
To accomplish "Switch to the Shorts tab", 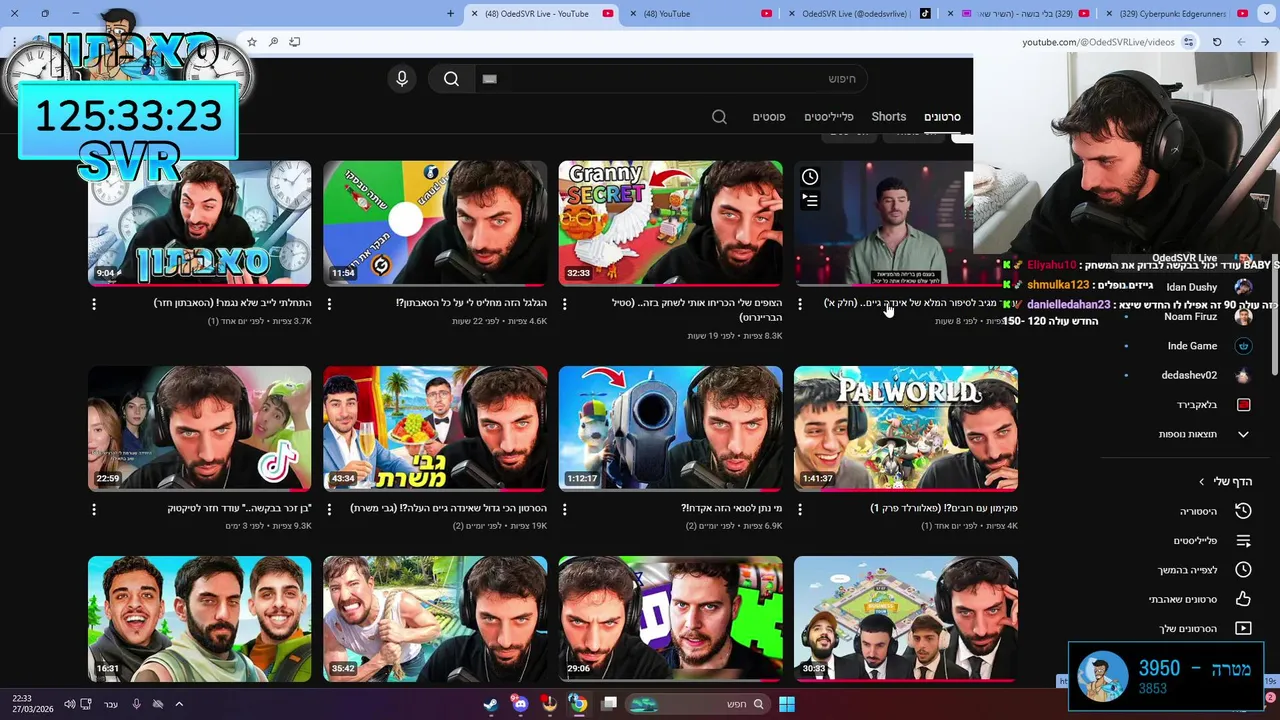I will 888,117.
